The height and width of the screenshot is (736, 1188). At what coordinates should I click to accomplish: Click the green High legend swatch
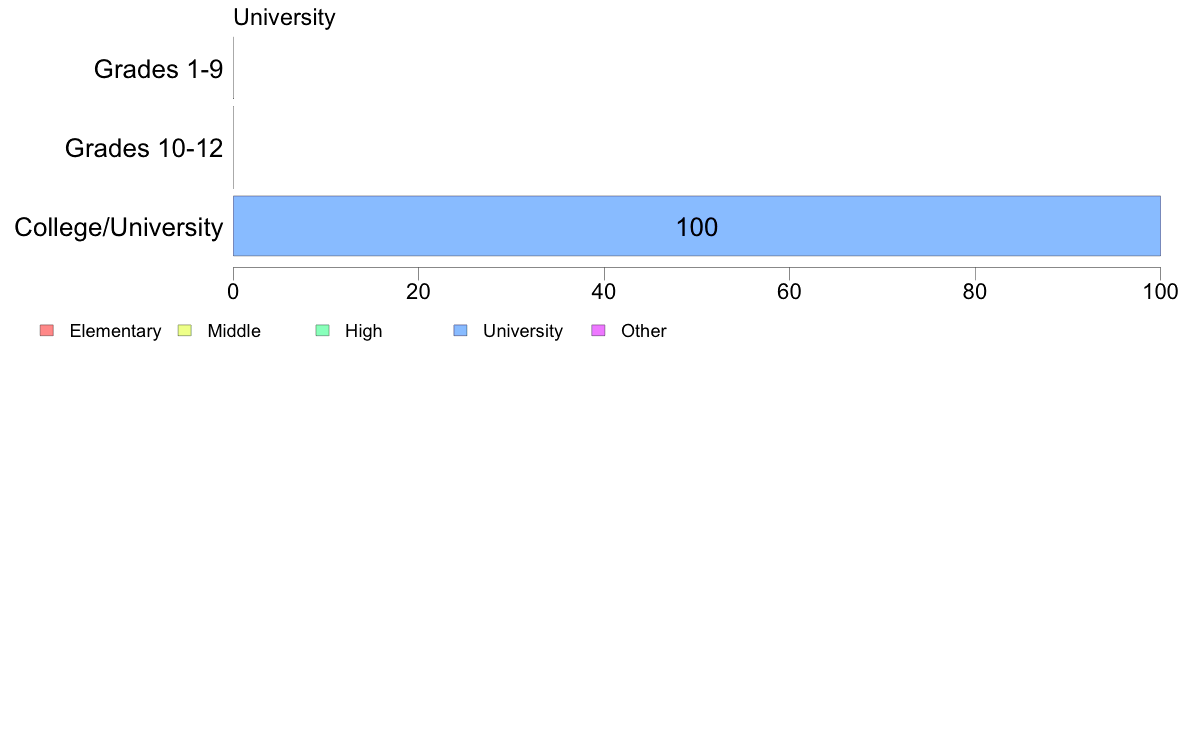click(x=322, y=331)
